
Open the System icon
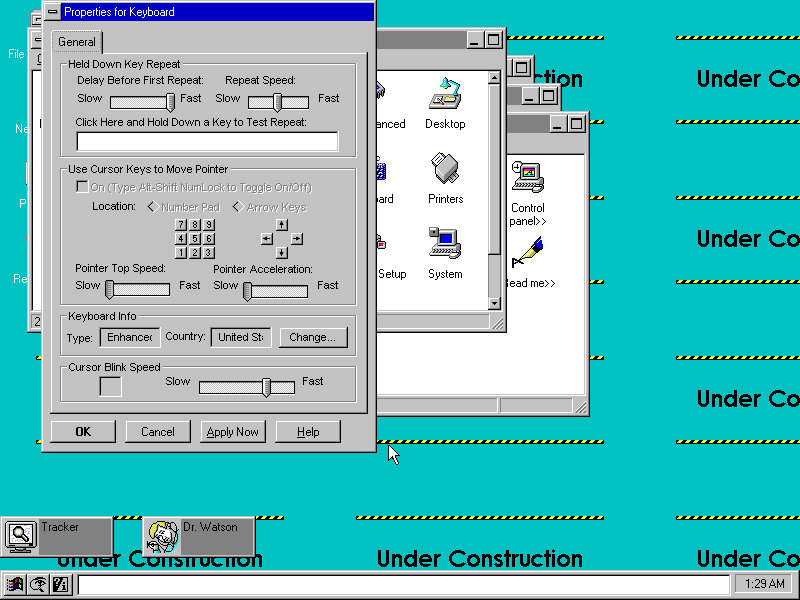(445, 244)
